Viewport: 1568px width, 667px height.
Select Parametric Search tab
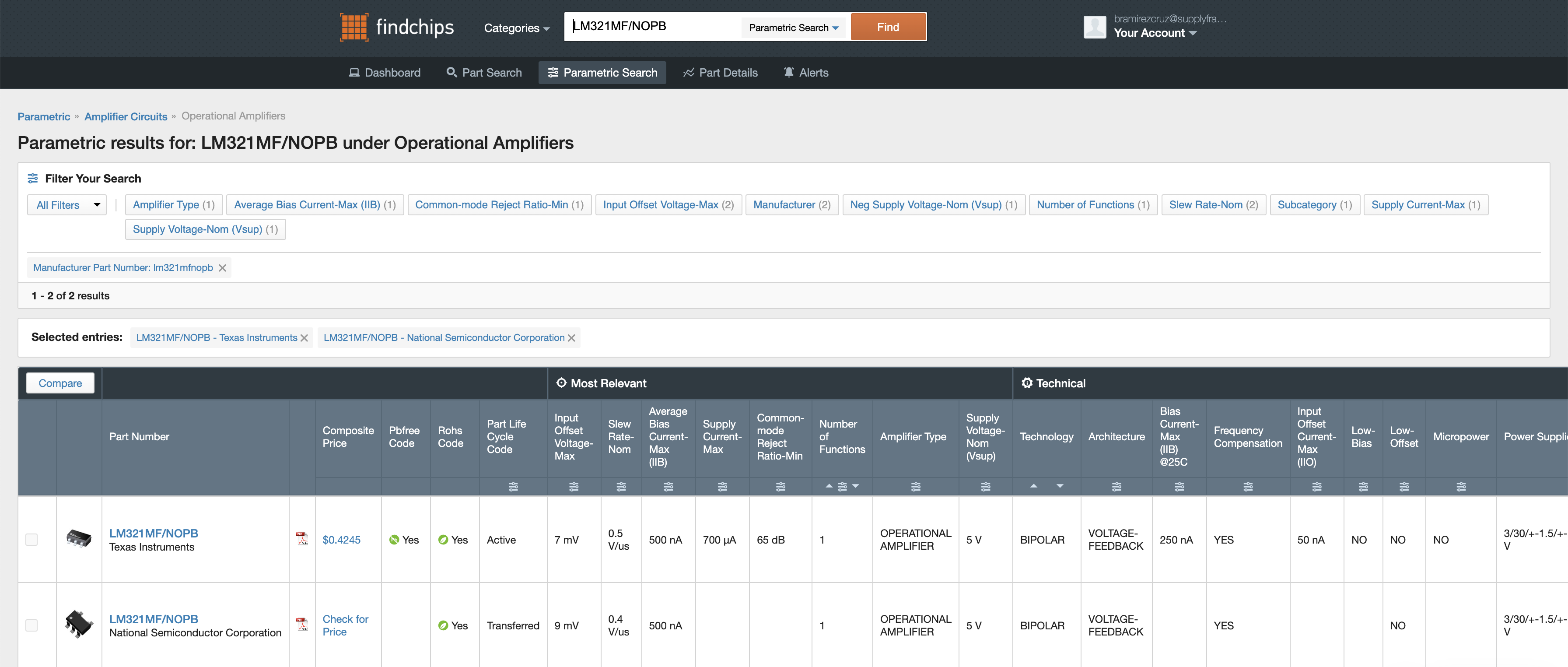[x=602, y=73]
